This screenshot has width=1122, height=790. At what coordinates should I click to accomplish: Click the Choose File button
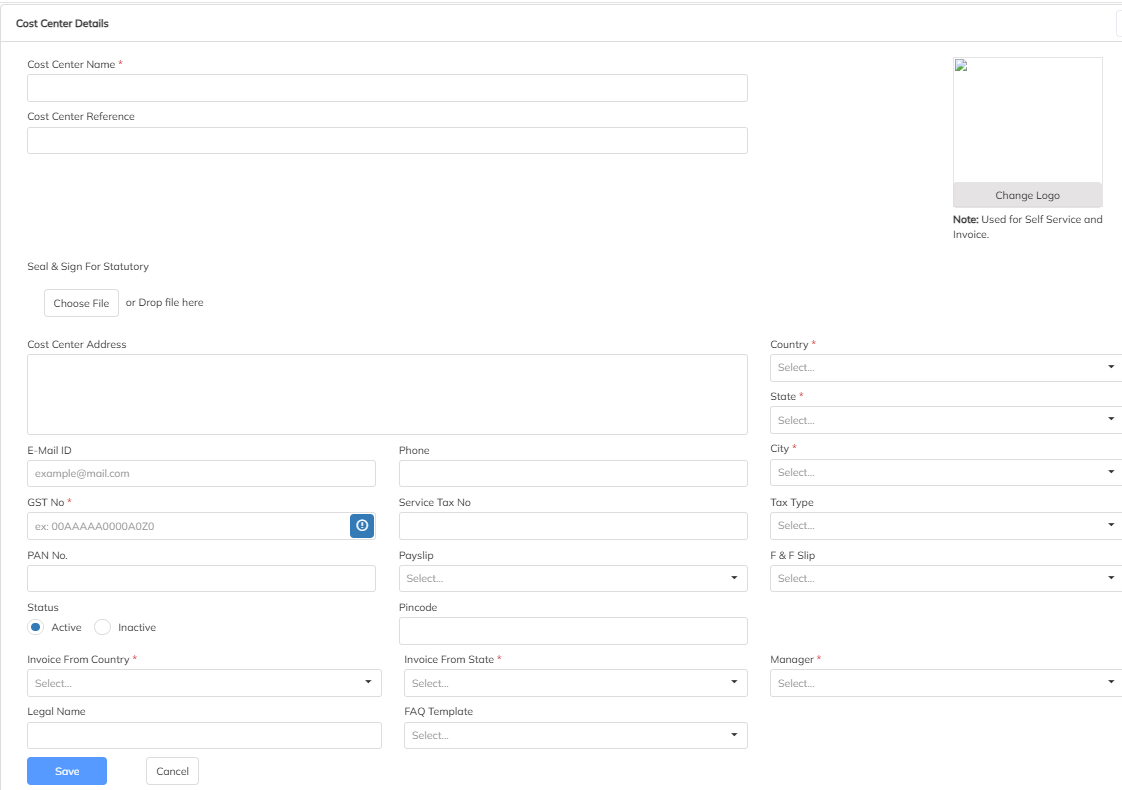82,303
